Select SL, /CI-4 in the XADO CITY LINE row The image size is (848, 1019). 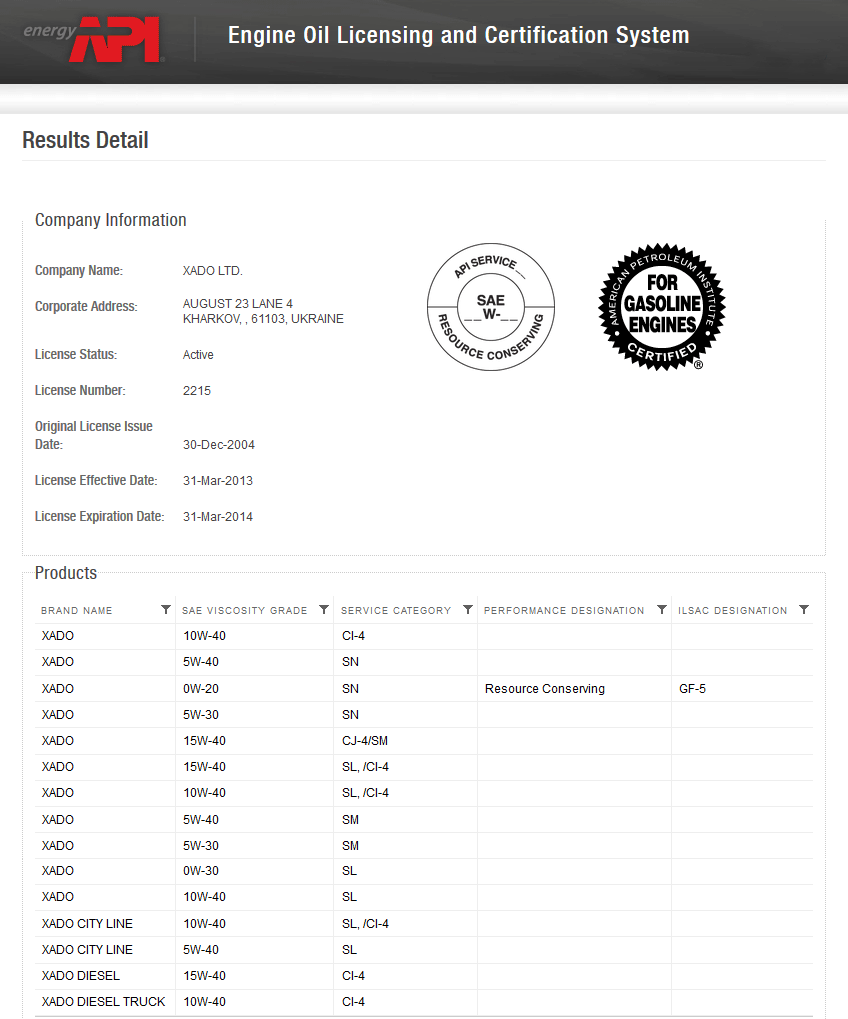[365, 924]
